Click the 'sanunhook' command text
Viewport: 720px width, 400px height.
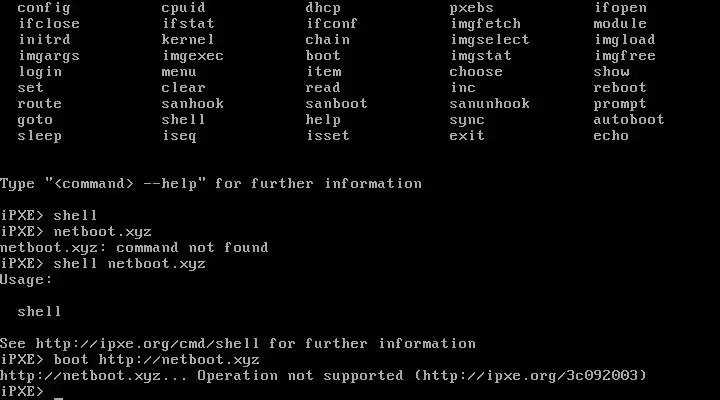pos(489,103)
